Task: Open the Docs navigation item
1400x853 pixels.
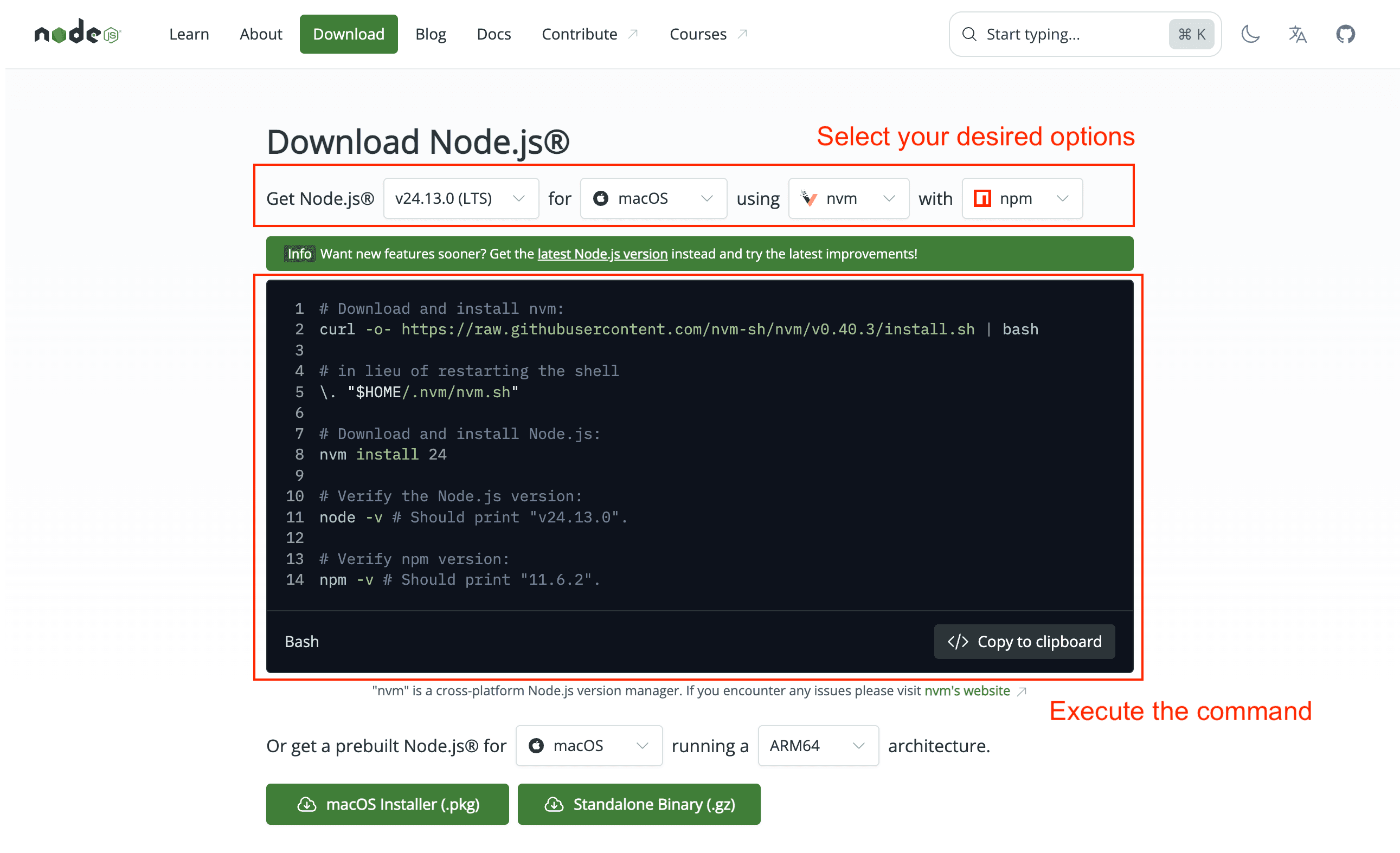Action: [493, 34]
